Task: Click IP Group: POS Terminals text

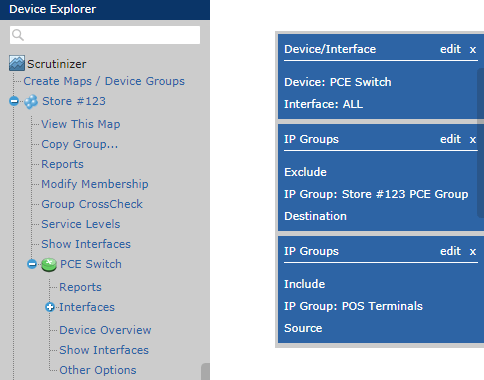Action: [353, 306]
